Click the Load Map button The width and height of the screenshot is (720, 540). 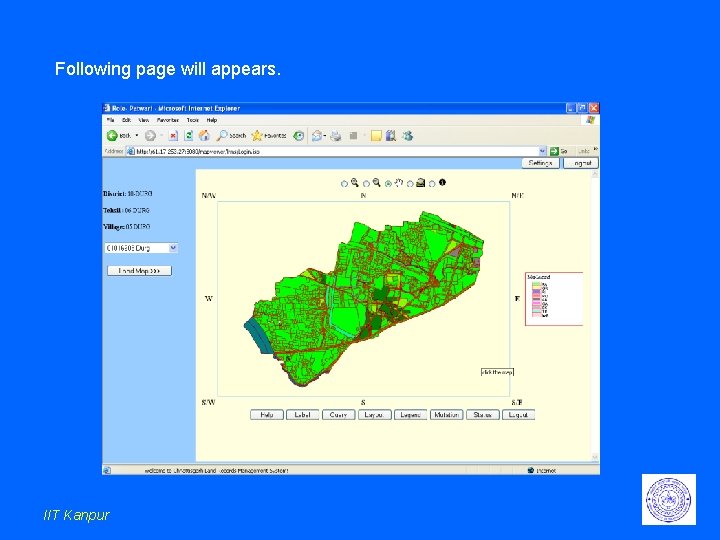[x=139, y=271]
